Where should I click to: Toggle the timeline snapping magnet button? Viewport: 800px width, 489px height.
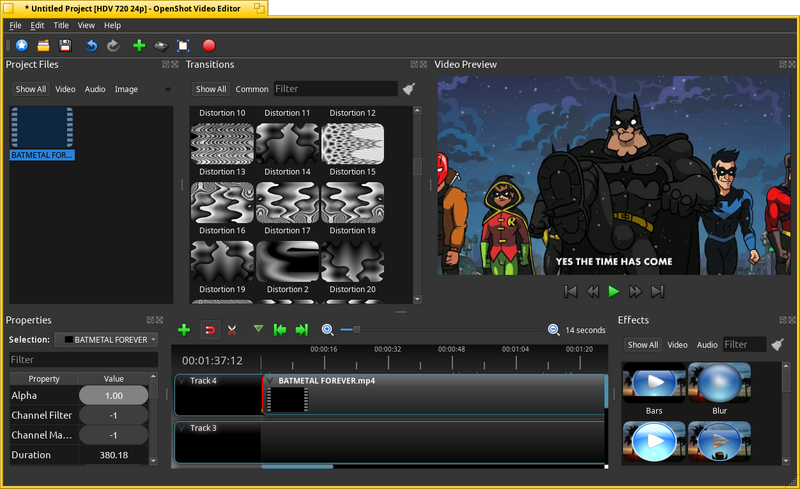[209, 330]
